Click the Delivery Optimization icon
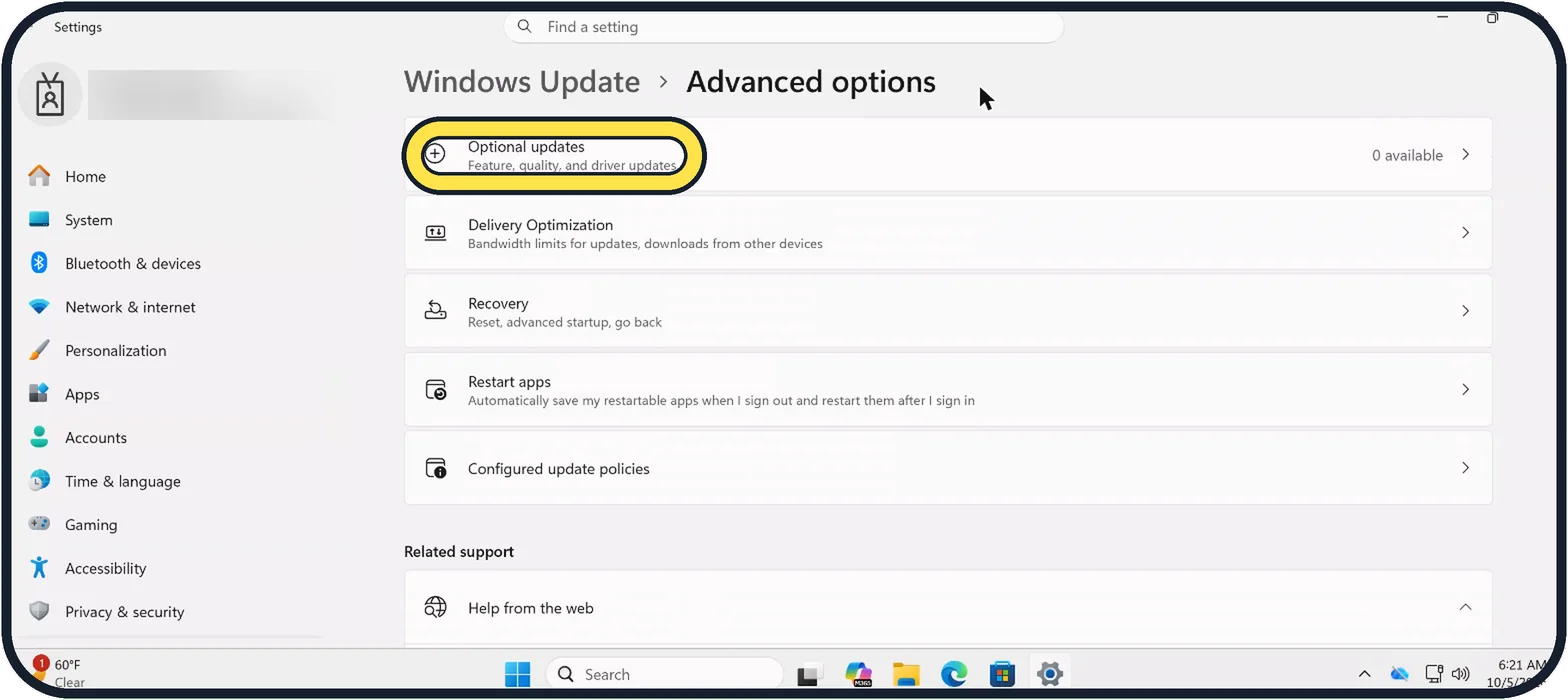1568x700 pixels. (435, 233)
